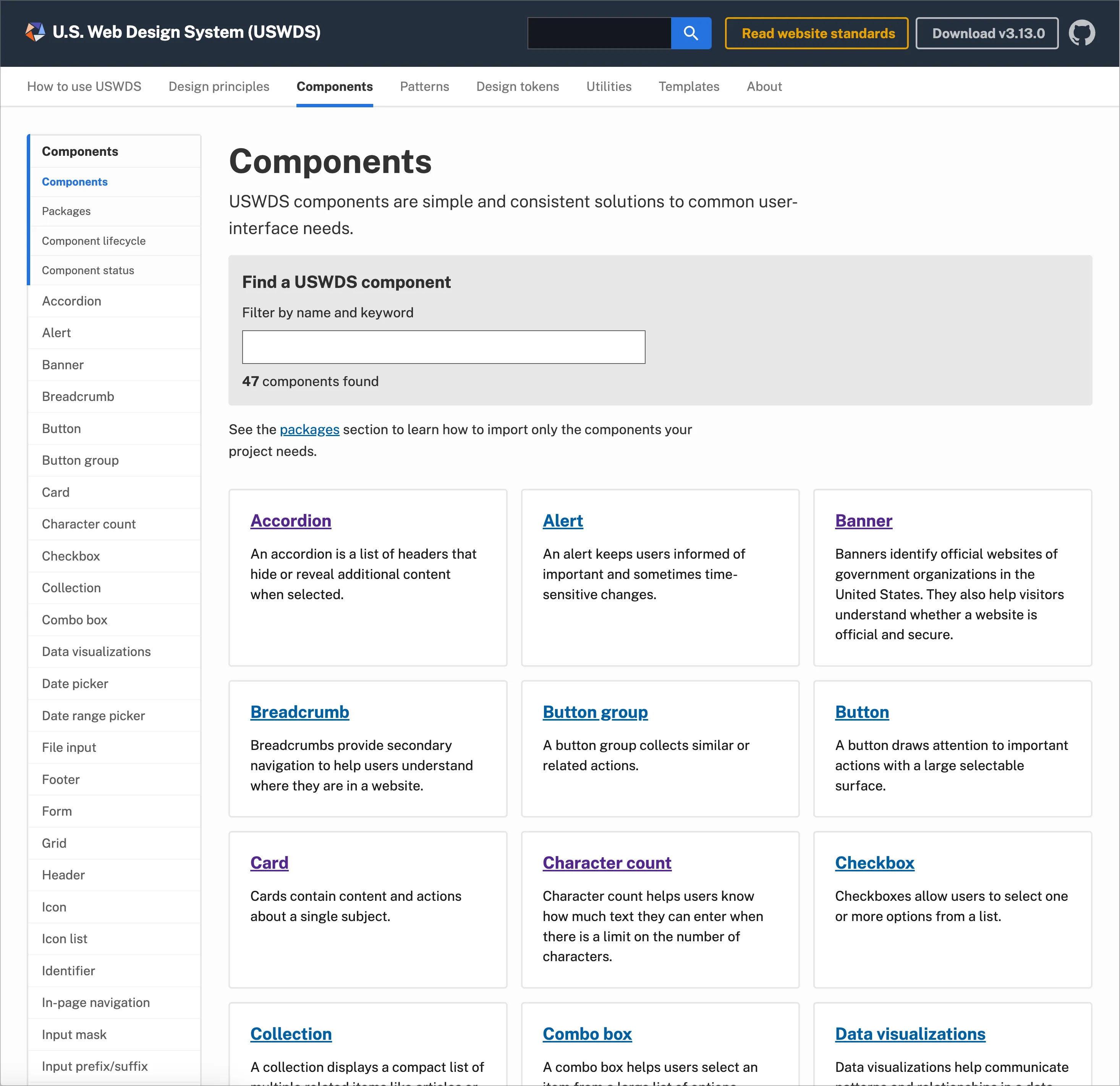Select Collection in the sidebar

click(115, 588)
